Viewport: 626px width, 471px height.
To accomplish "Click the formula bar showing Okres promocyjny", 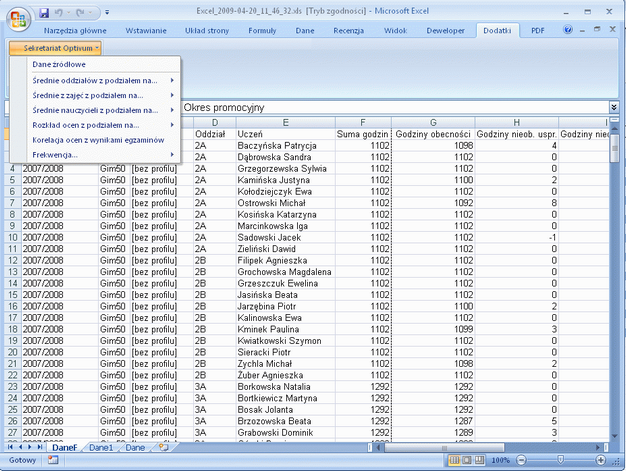I will [395, 107].
